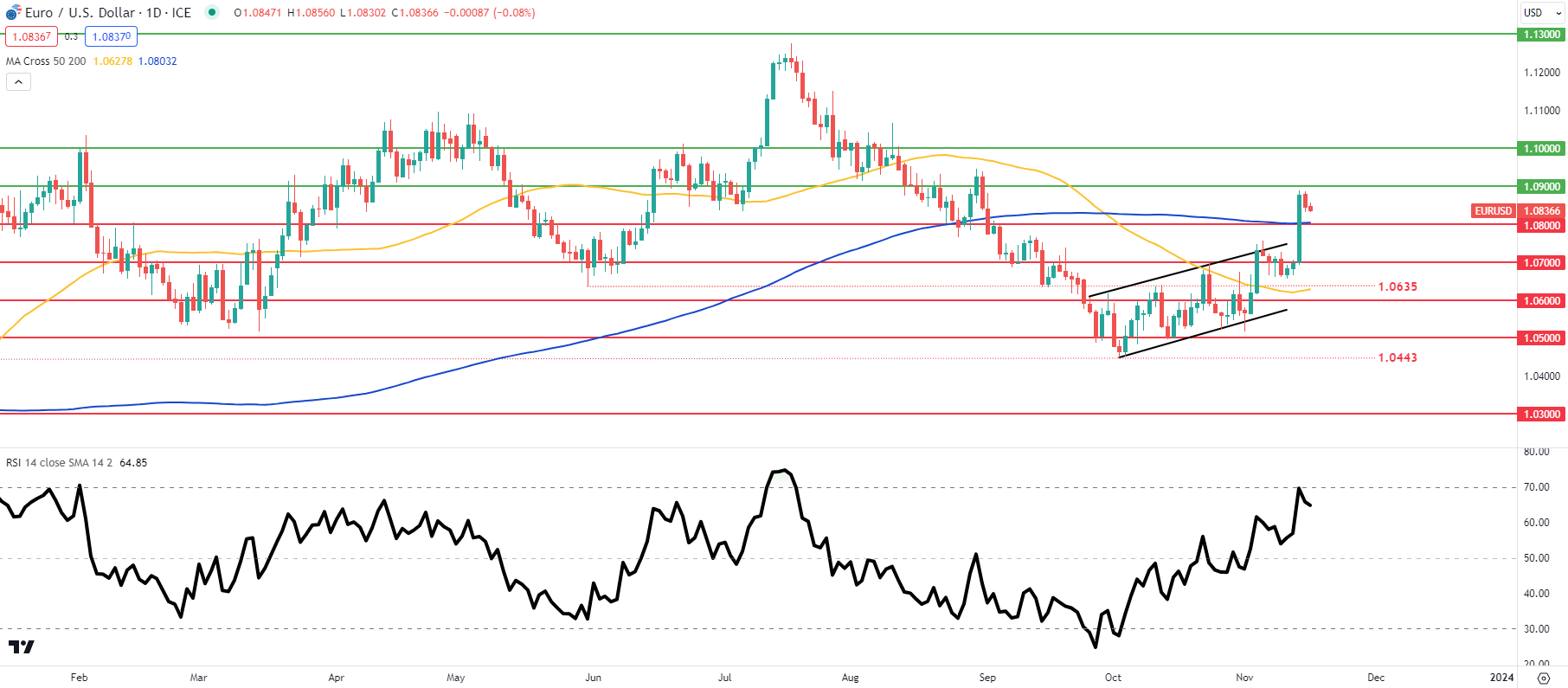
Task: Click the EURUSD symbol price tag
Action: click(1494, 211)
